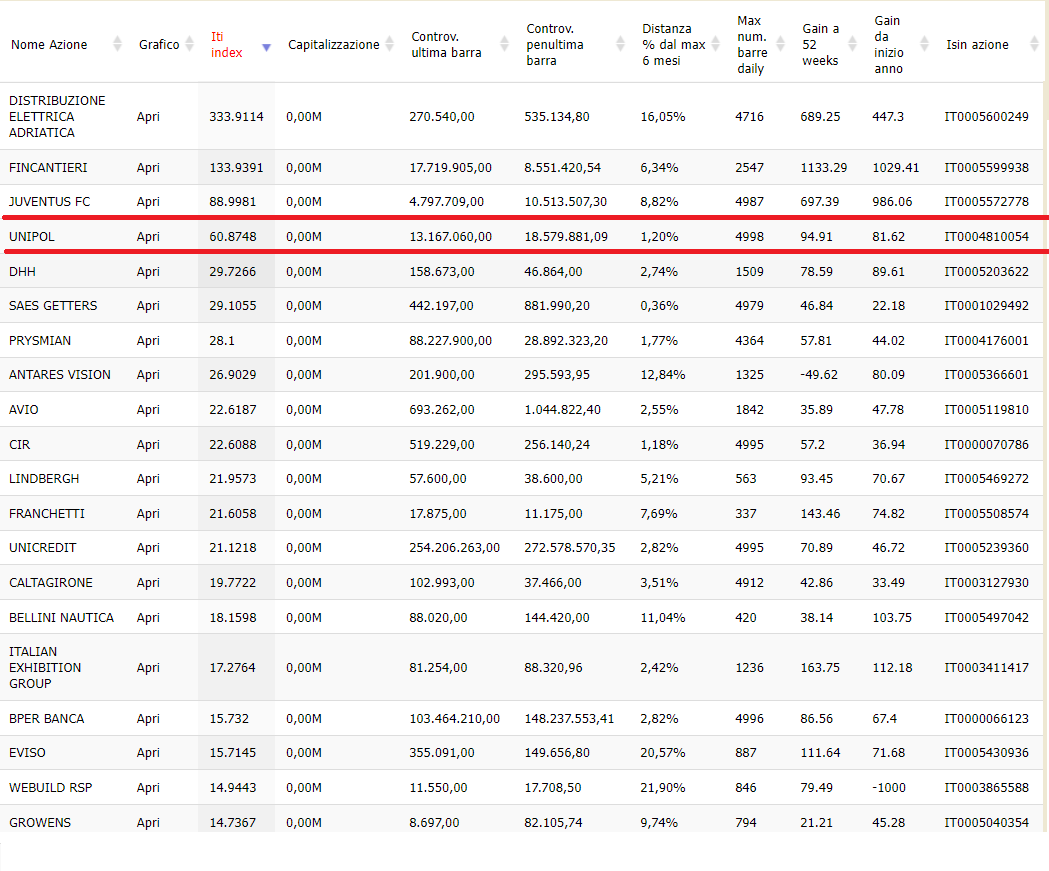1049x871 pixels.
Task: Open Apri chart link for CIR
Action: [x=148, y=444]
